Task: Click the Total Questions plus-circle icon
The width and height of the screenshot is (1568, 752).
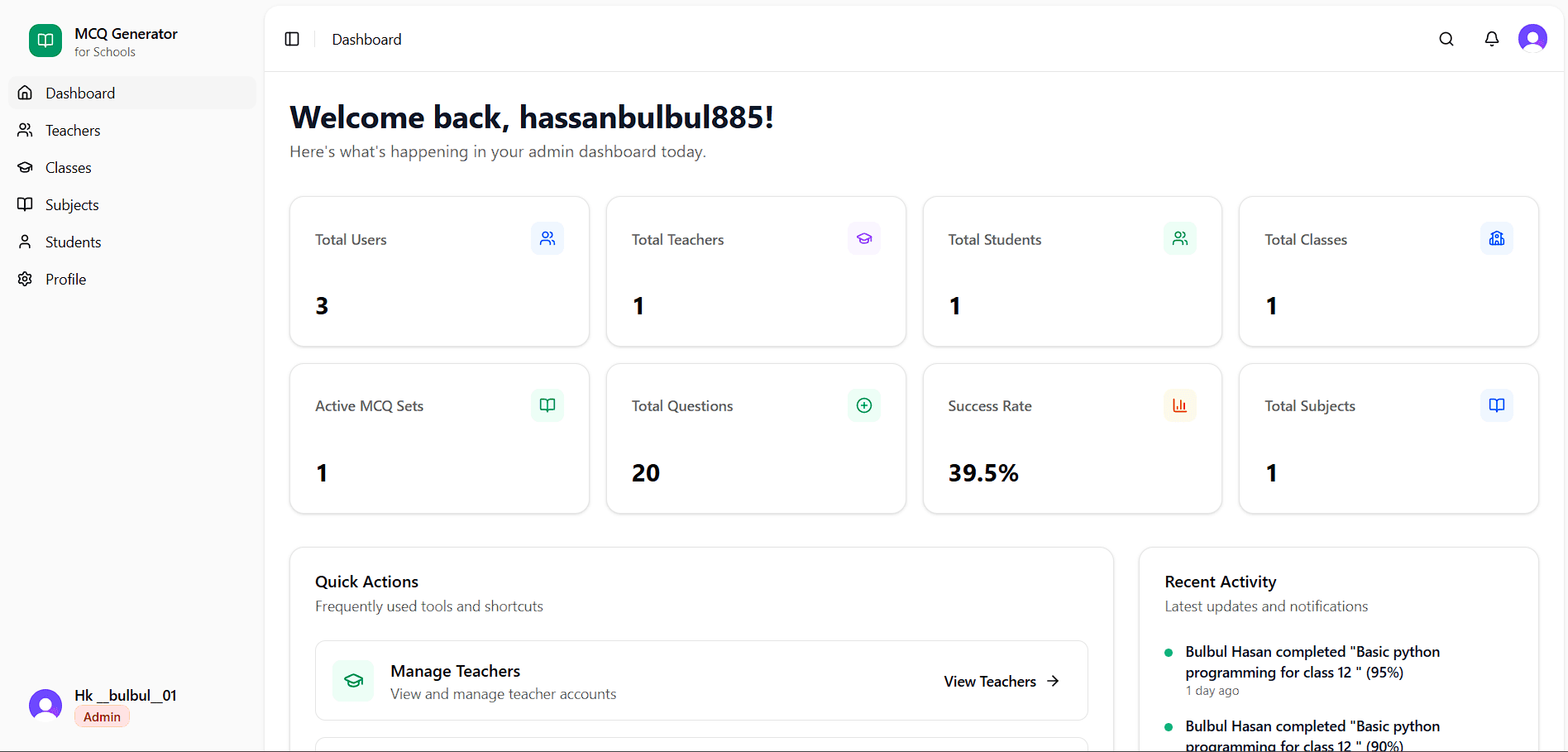Action: [863, 405]
